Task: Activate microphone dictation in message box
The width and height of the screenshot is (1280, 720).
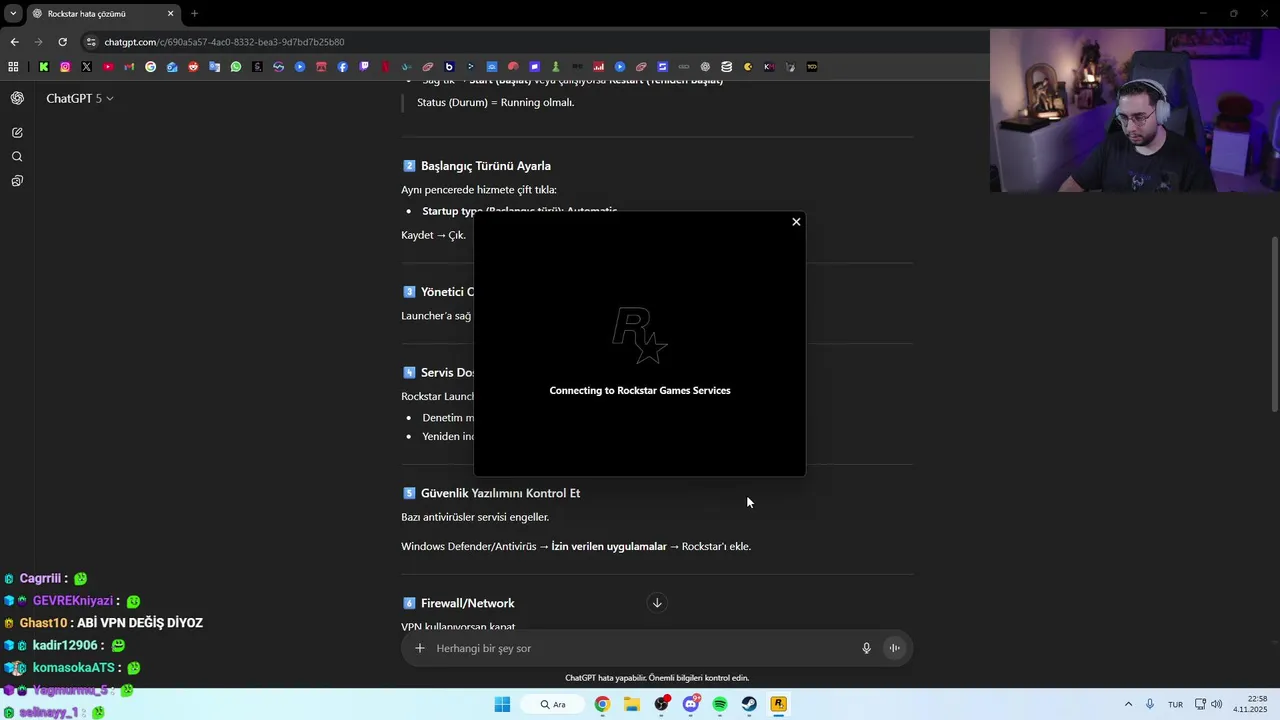Action: 866,648
